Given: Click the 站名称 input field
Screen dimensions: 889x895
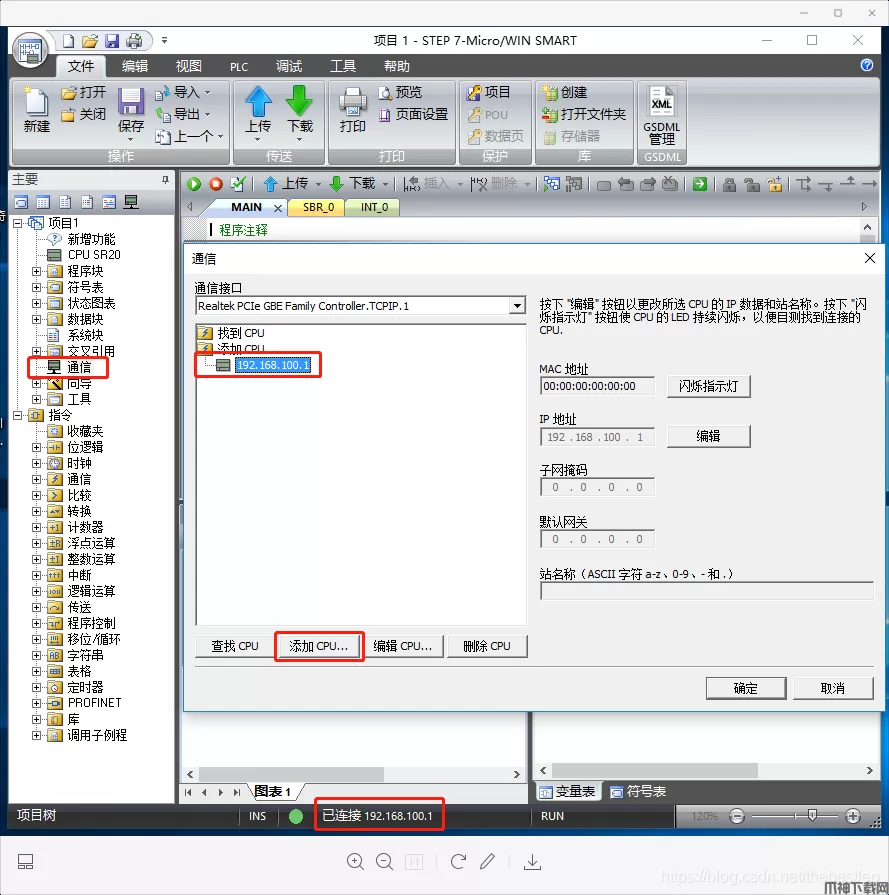Looking at the screenshot, I should 707,591.
